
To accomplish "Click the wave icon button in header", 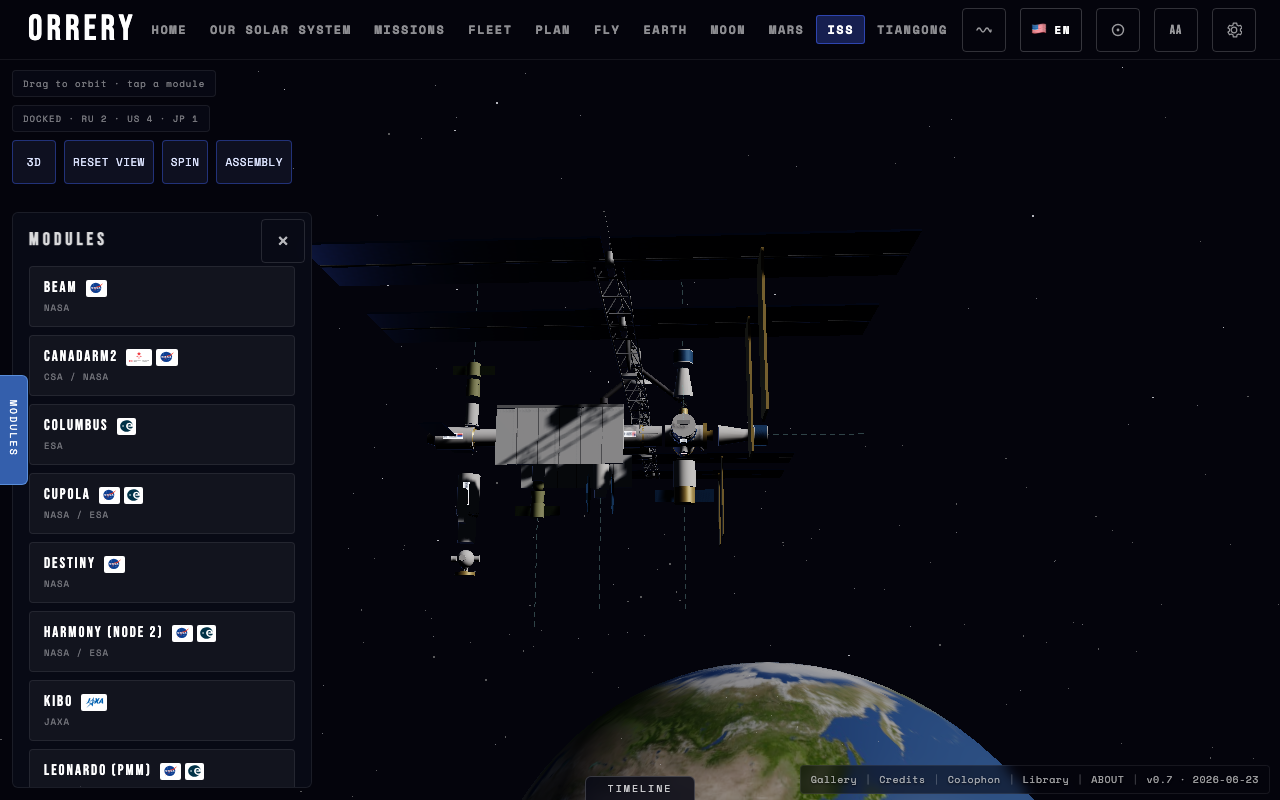I will (x=984, y=30).
